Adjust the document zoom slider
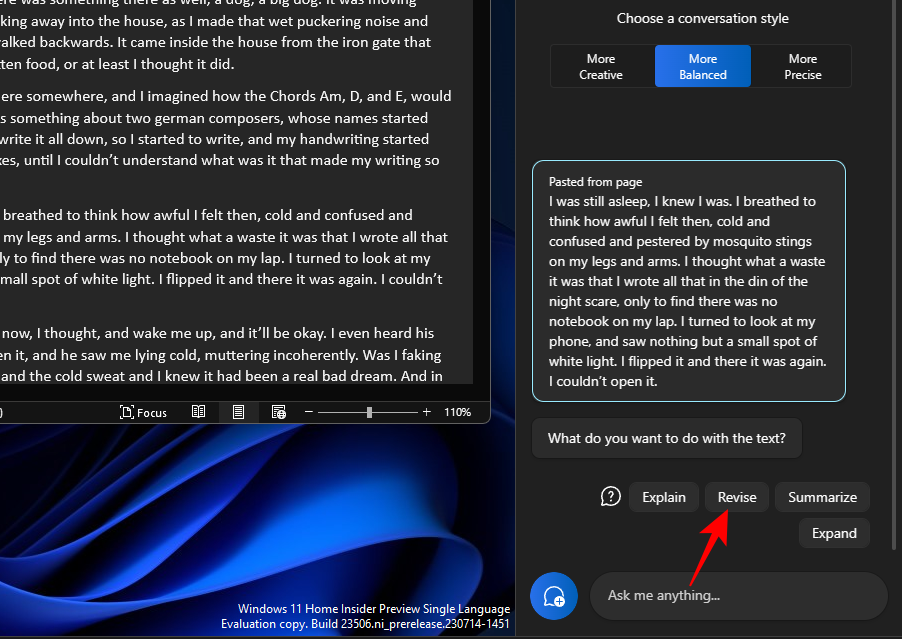 (368, 411)
